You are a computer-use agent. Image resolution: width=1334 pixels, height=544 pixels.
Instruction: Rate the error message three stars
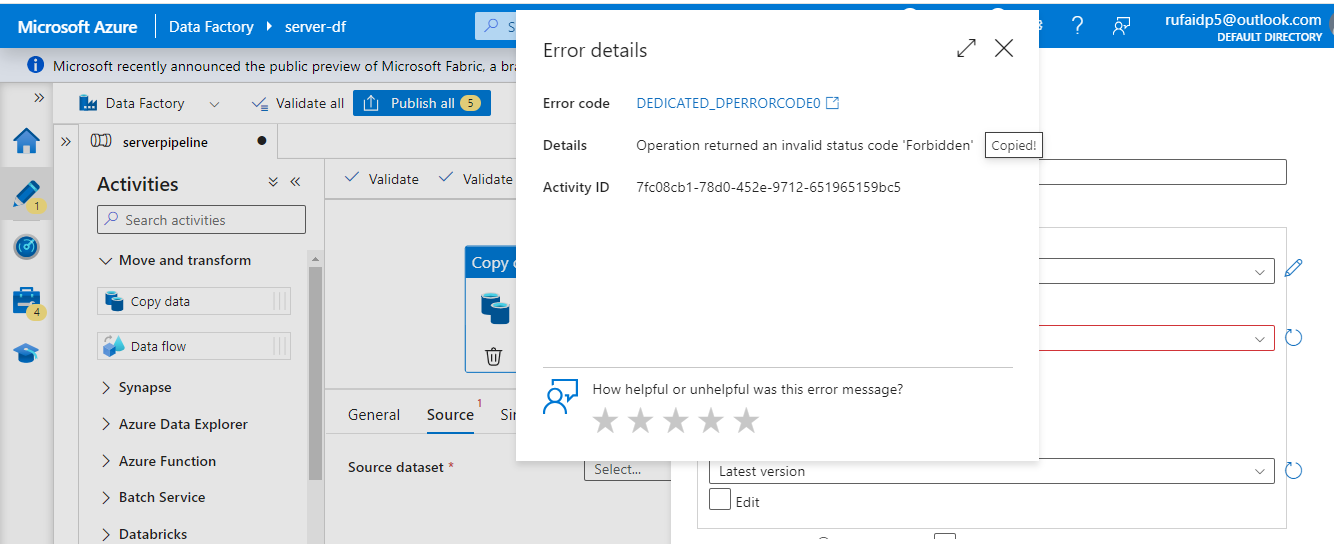pos(675,421)
